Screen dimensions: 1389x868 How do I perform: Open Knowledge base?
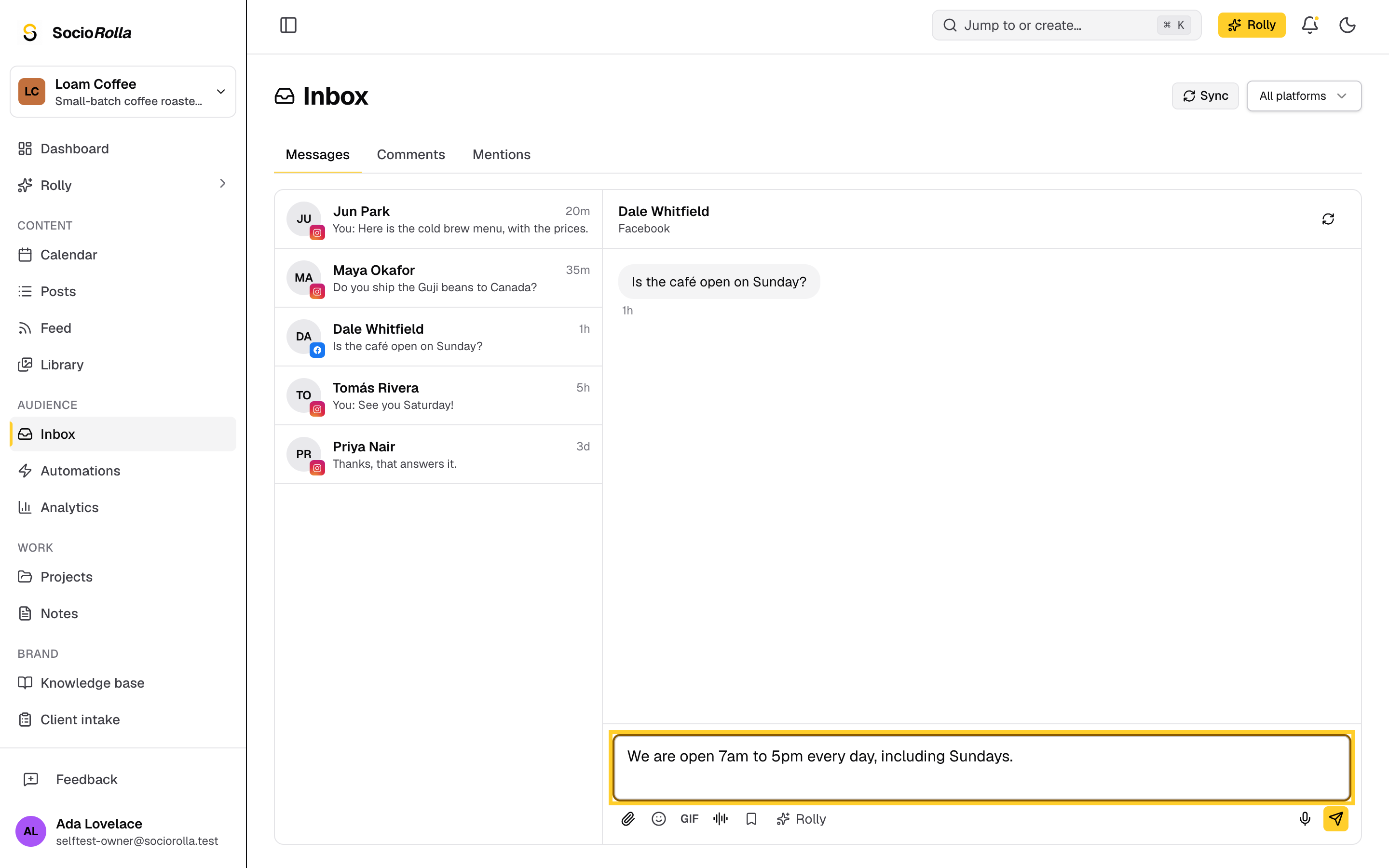123,683
